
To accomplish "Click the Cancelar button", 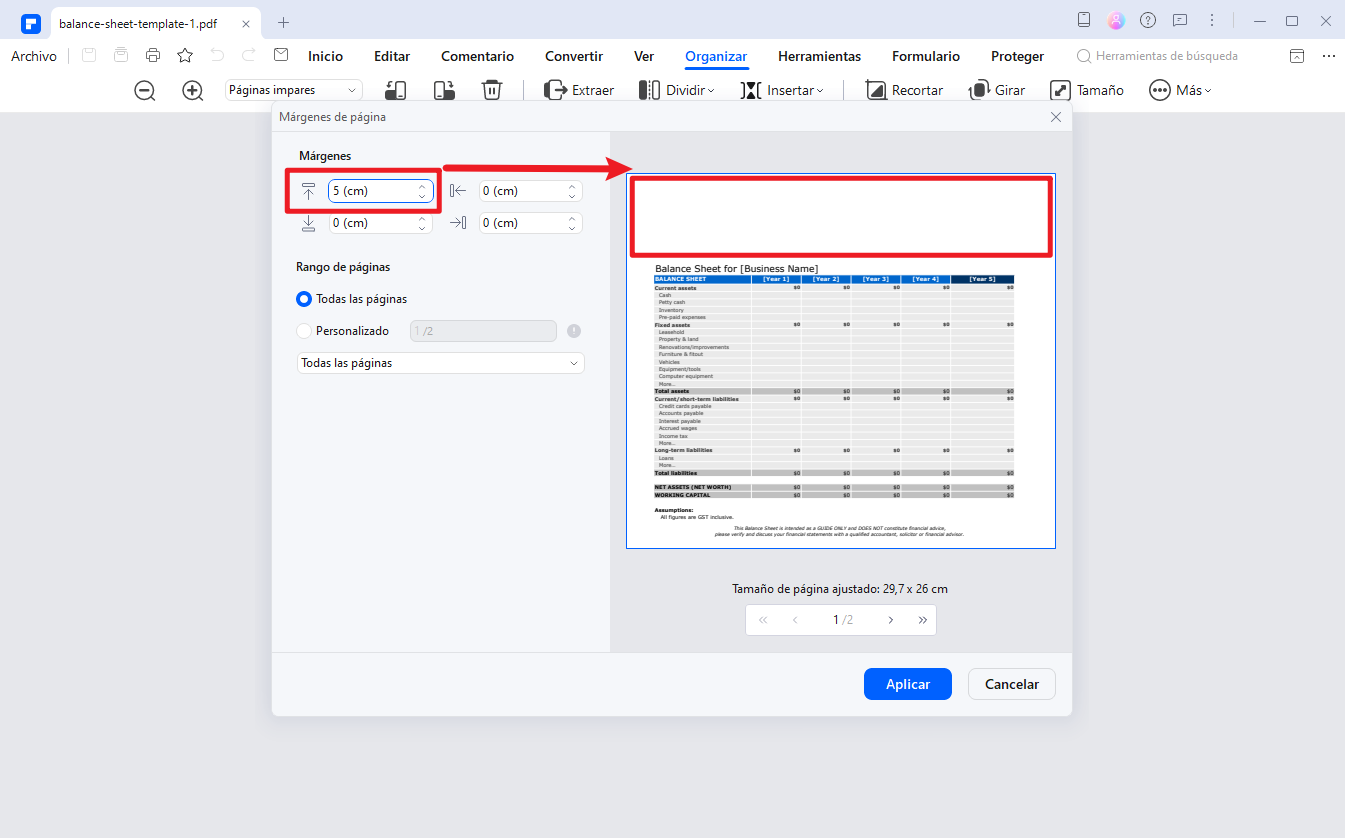I will click(1011, 684).
